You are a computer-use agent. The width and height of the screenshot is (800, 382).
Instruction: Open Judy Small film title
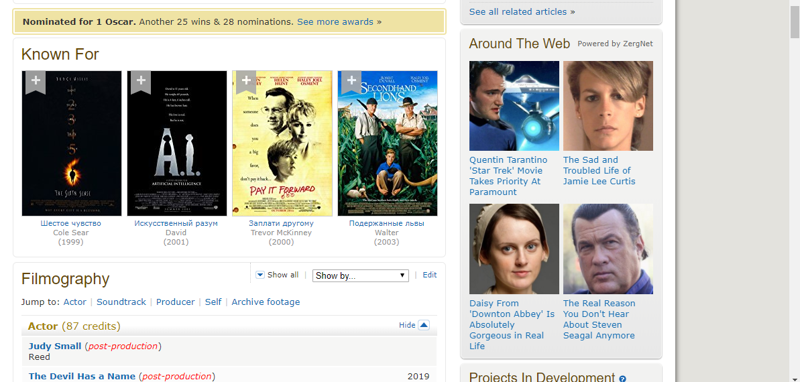[x=55, y=346]
